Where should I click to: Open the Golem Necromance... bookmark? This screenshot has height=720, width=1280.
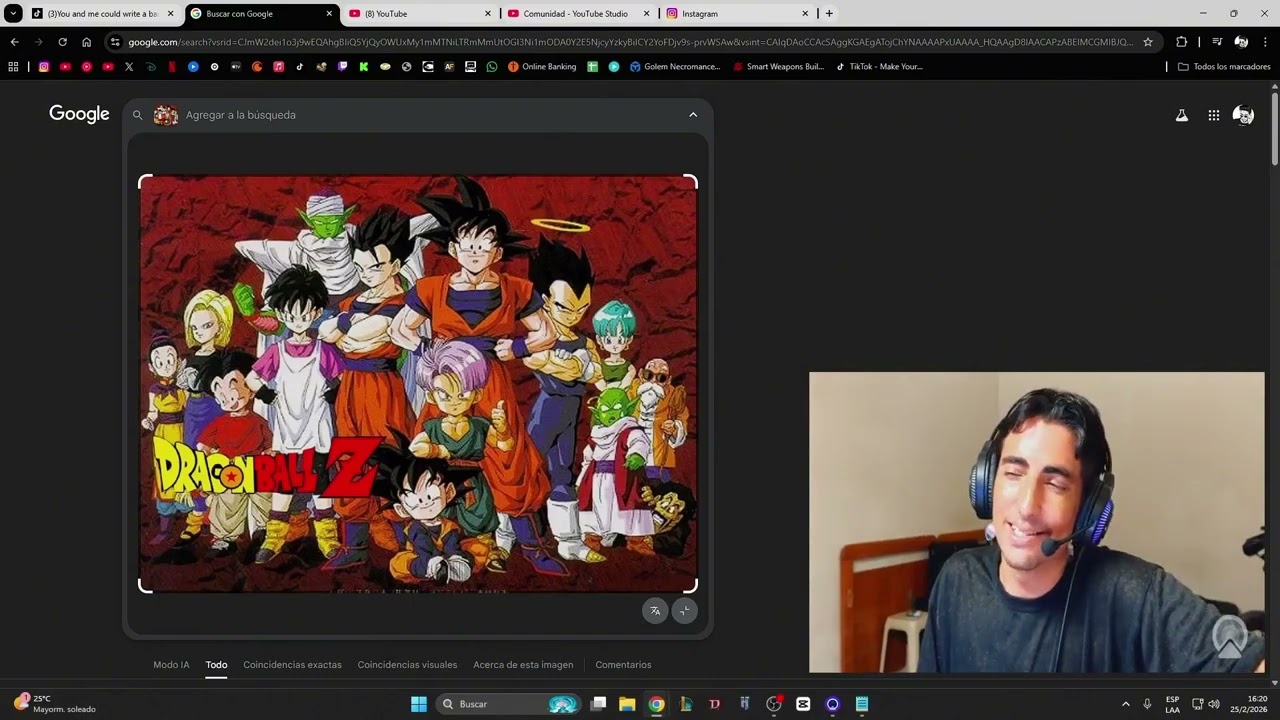675,67
